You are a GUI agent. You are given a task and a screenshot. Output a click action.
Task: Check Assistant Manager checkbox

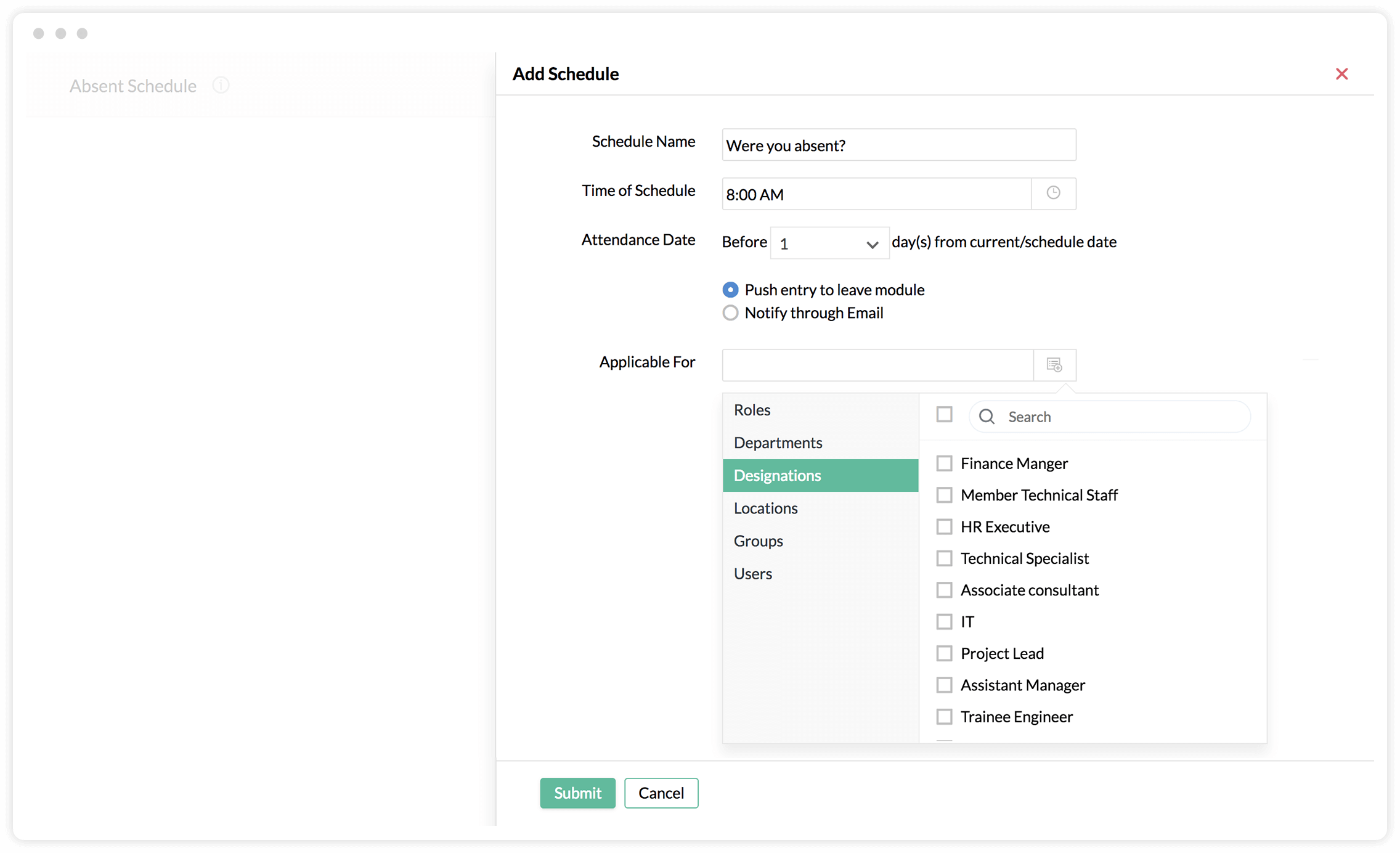[944, 685]
